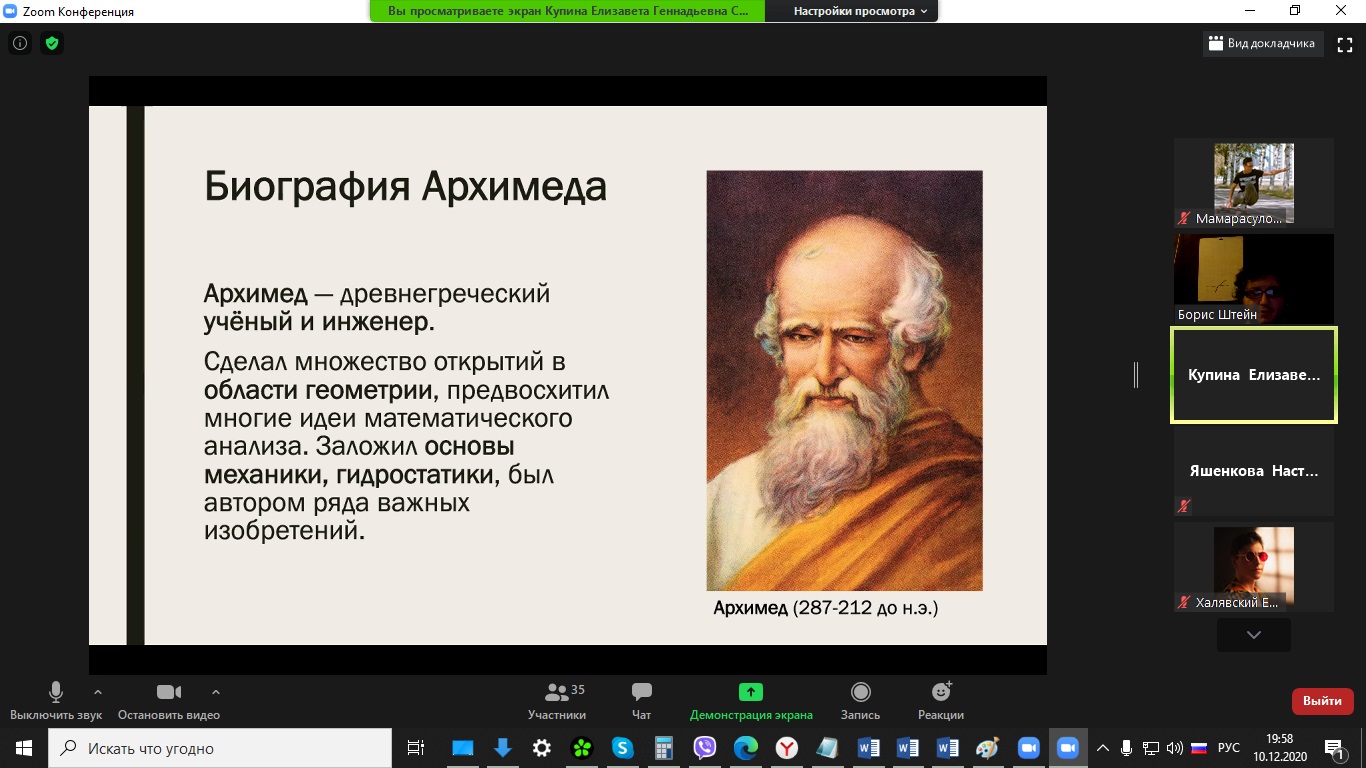Open clock showing 19:58 10.12.2020
The height and width of the screenshot is (768, 1366).
(x=1279, y=748)
